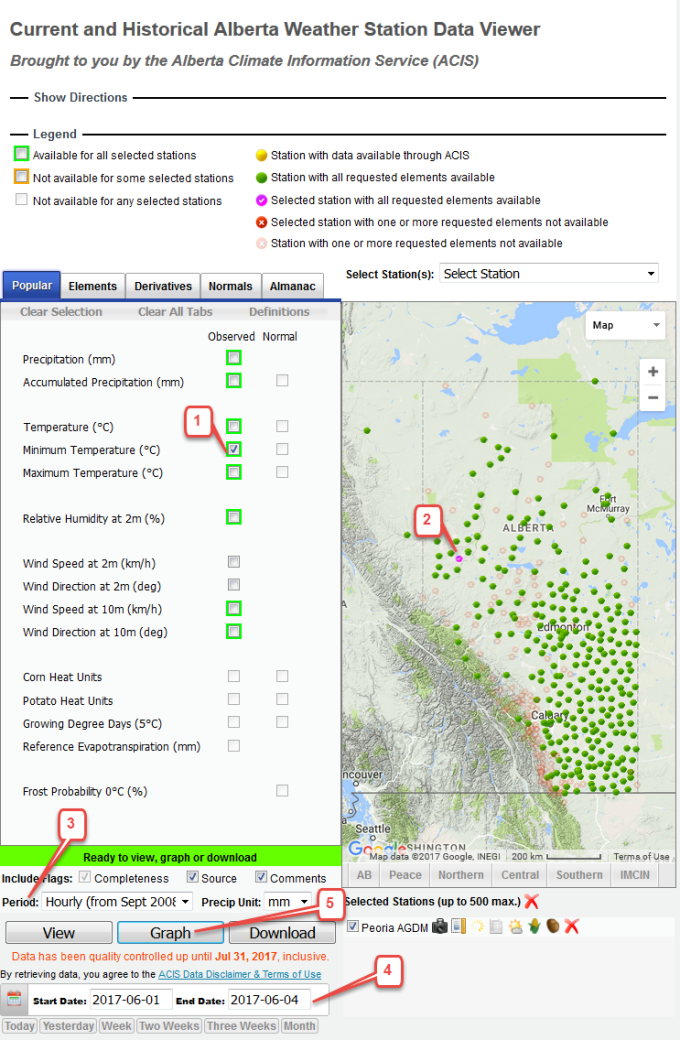Click Clear All Tabs
Image resolution: width=680 pixels, height=1040 pixels.
click(x=175, y=312)
